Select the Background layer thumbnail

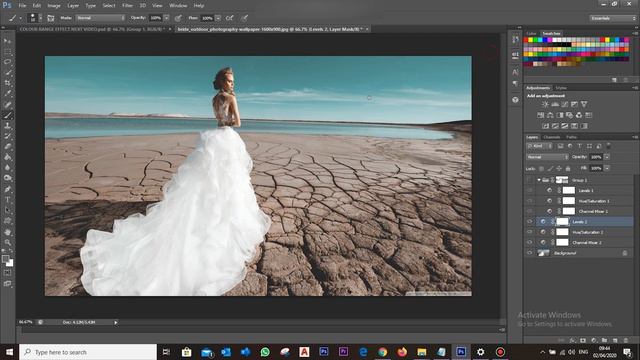click(x=543, y=253)
